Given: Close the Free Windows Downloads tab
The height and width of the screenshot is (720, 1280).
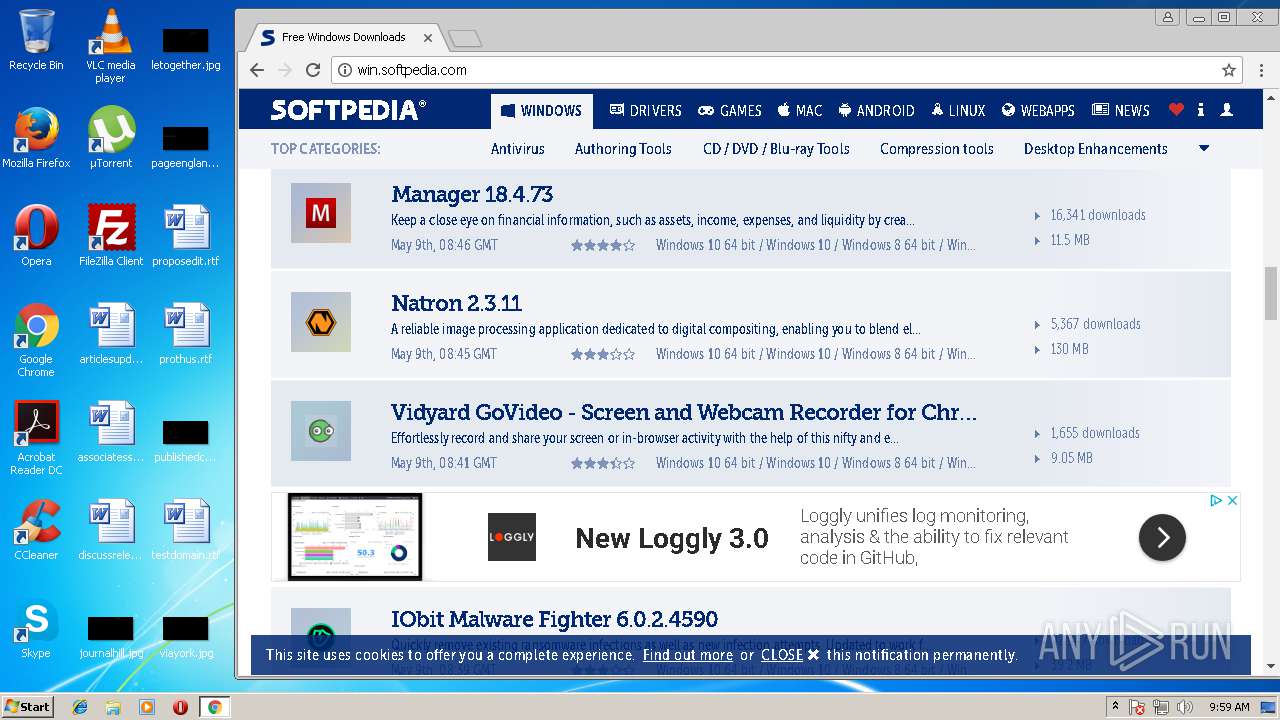Looking at the screenshot, I should [x=428, y=38].
